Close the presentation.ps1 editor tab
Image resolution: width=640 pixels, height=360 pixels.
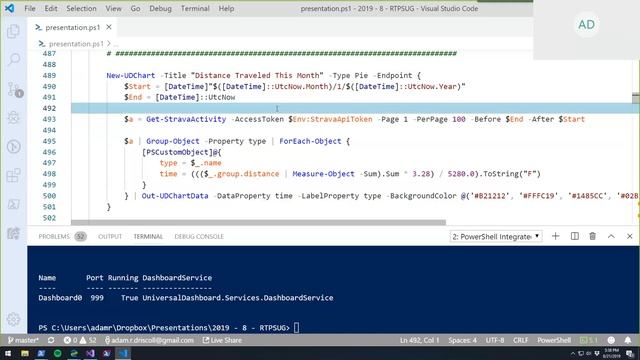(x=109, y=27)
